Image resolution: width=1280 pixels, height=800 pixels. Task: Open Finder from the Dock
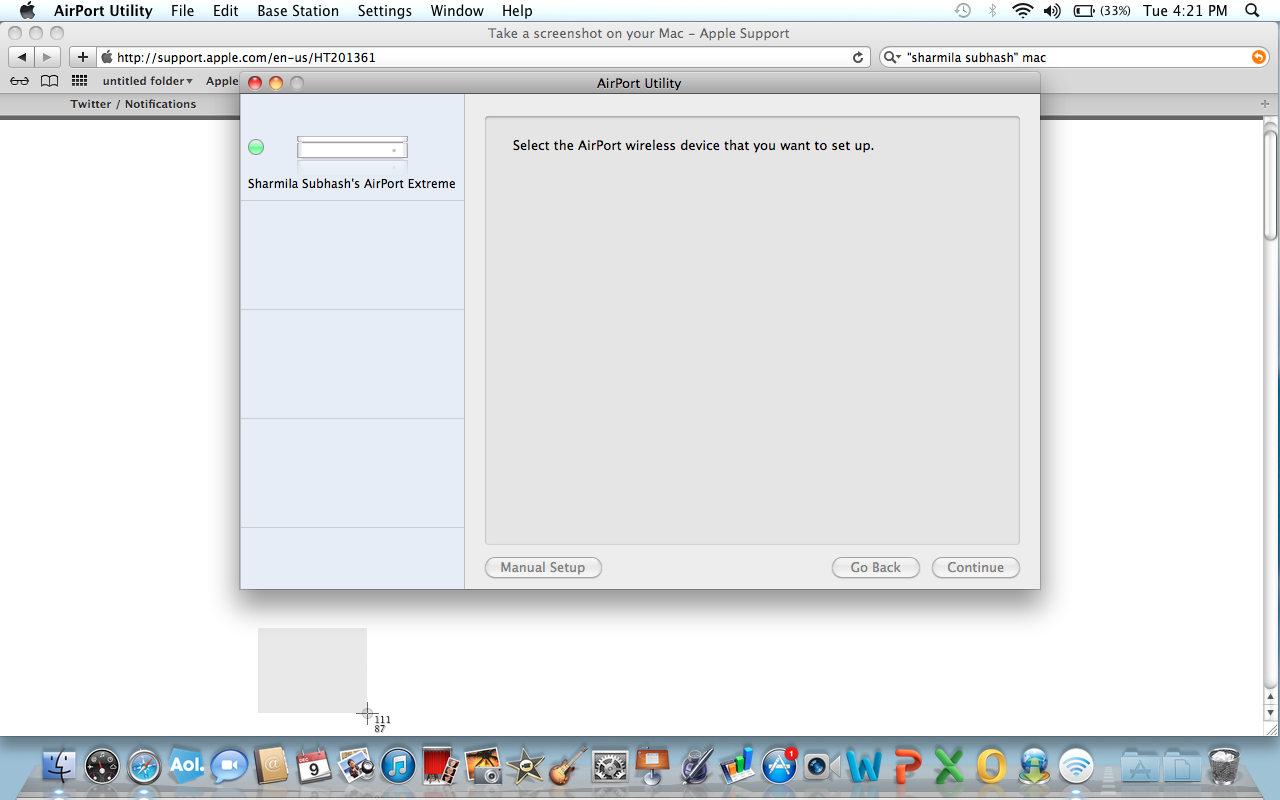coord(60,767)
